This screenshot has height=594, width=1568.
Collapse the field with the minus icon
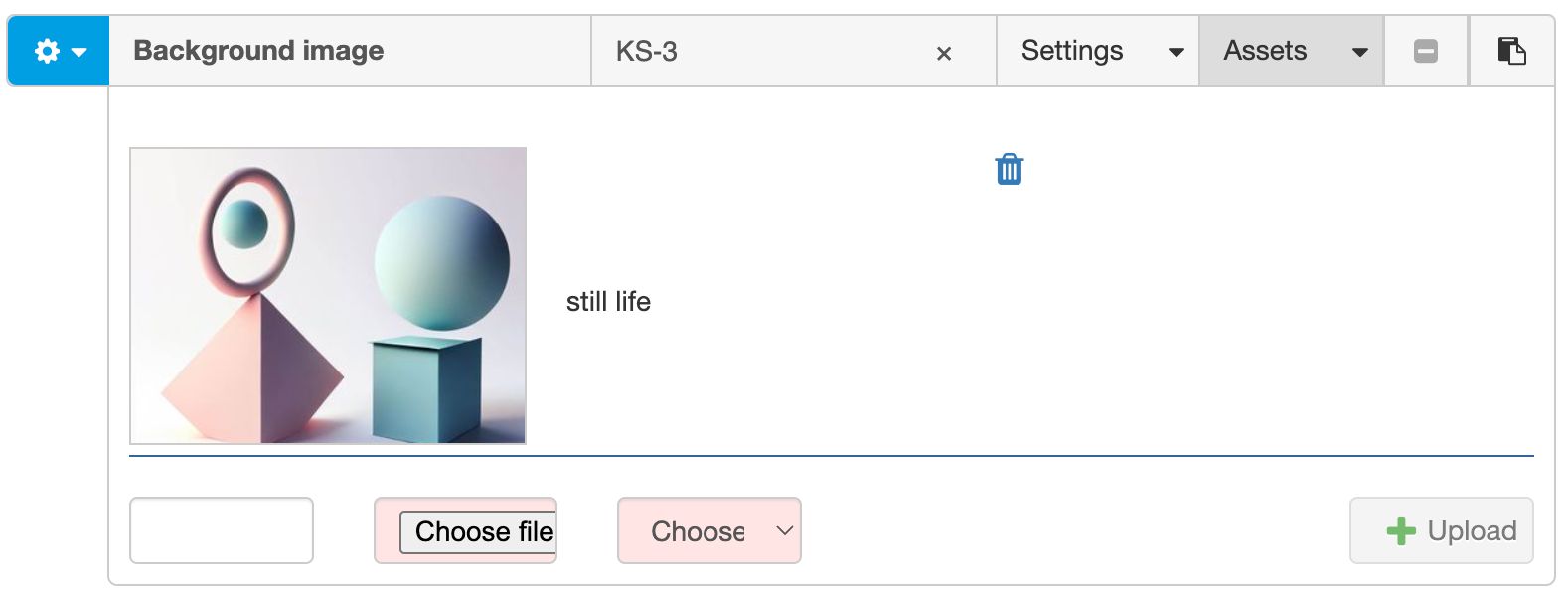coord(1425,51)
